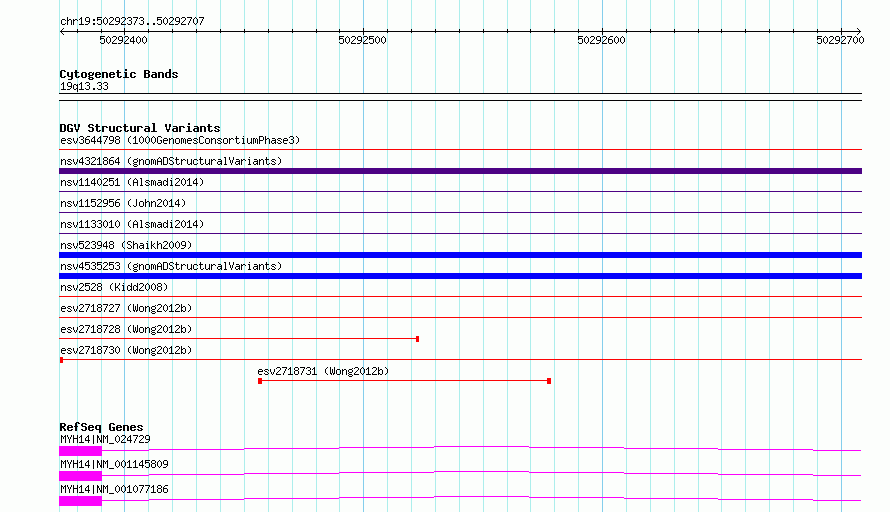Open the DGV Structural Variants track title
The image size is (890, 512).
pos(140,128)
